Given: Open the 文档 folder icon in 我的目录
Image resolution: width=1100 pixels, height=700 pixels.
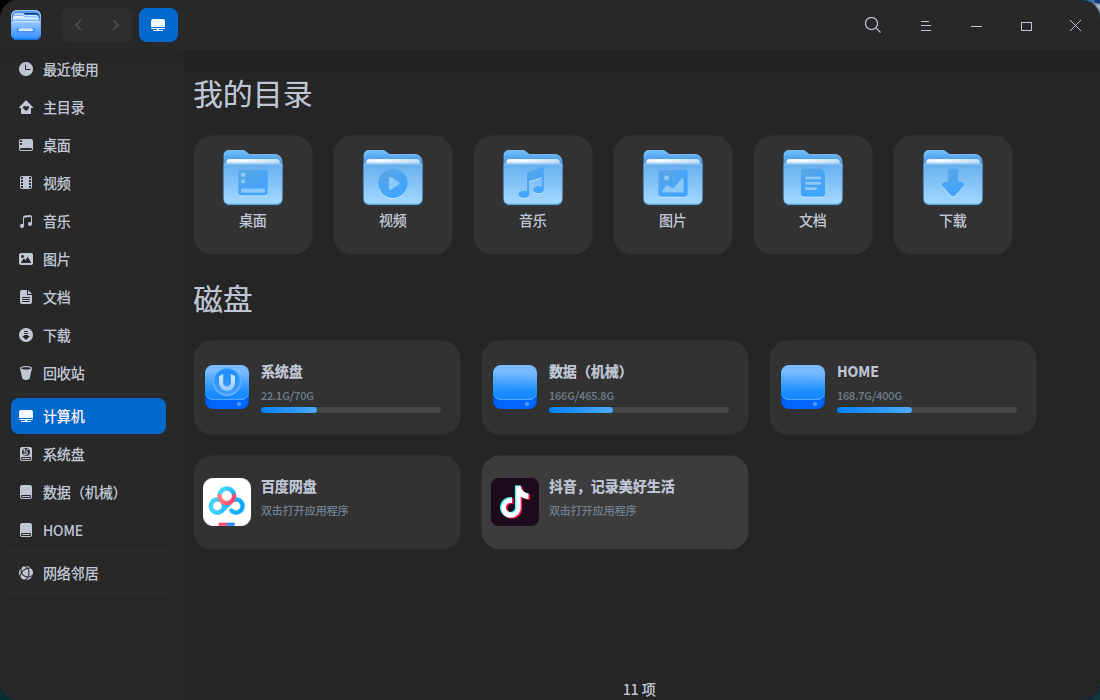Looking at the screenshot, I should (812, 177).
